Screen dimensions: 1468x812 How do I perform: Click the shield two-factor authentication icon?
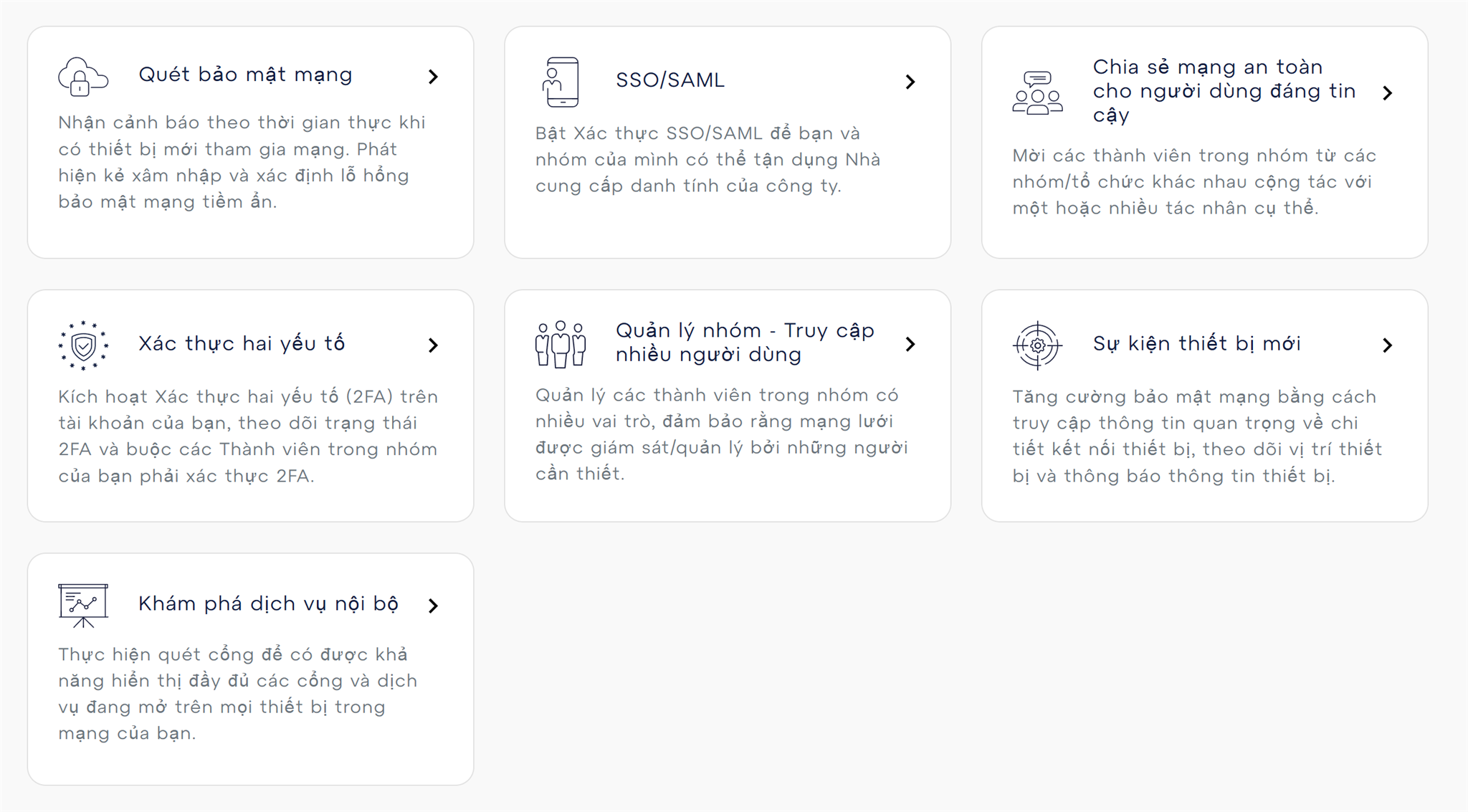[83, 345]
